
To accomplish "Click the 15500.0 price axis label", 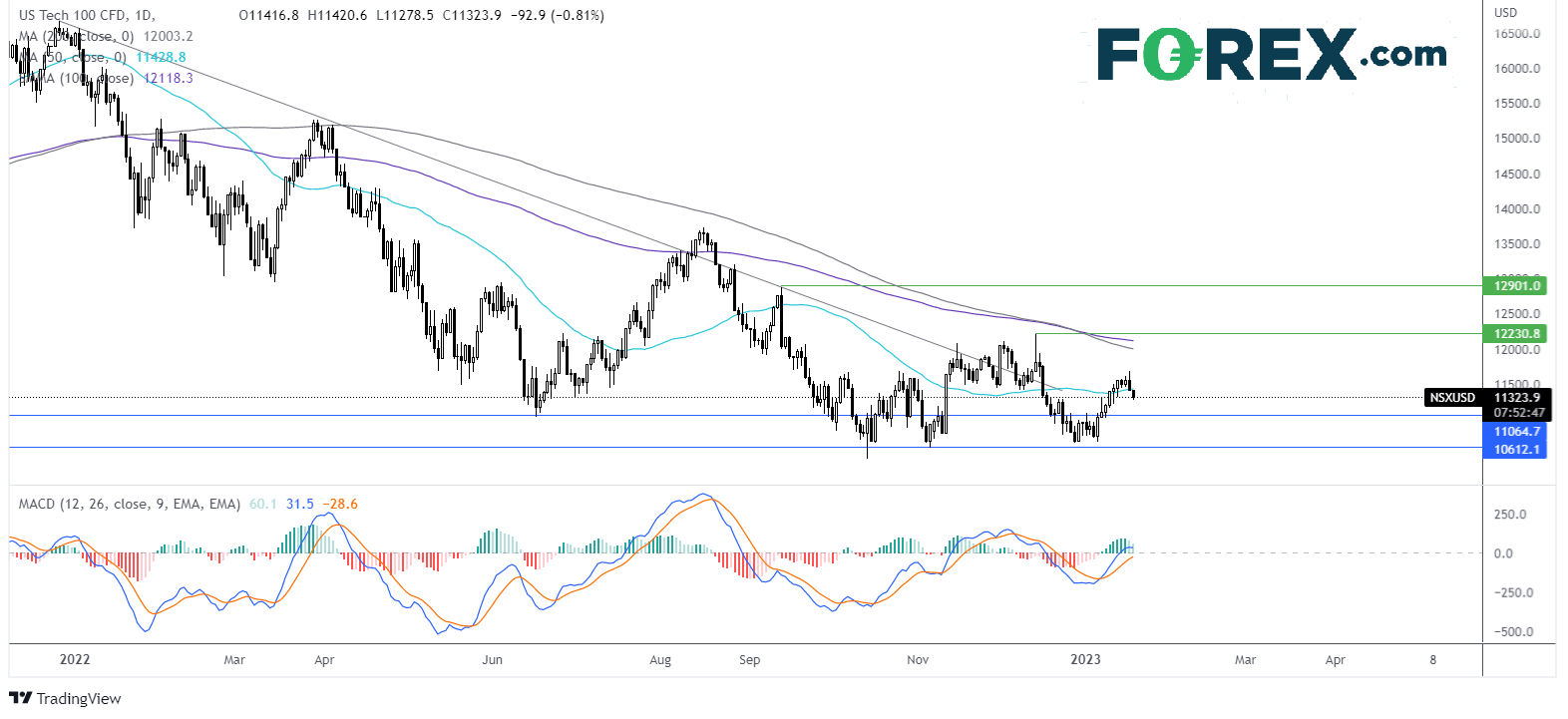I will pos(1516,103).
